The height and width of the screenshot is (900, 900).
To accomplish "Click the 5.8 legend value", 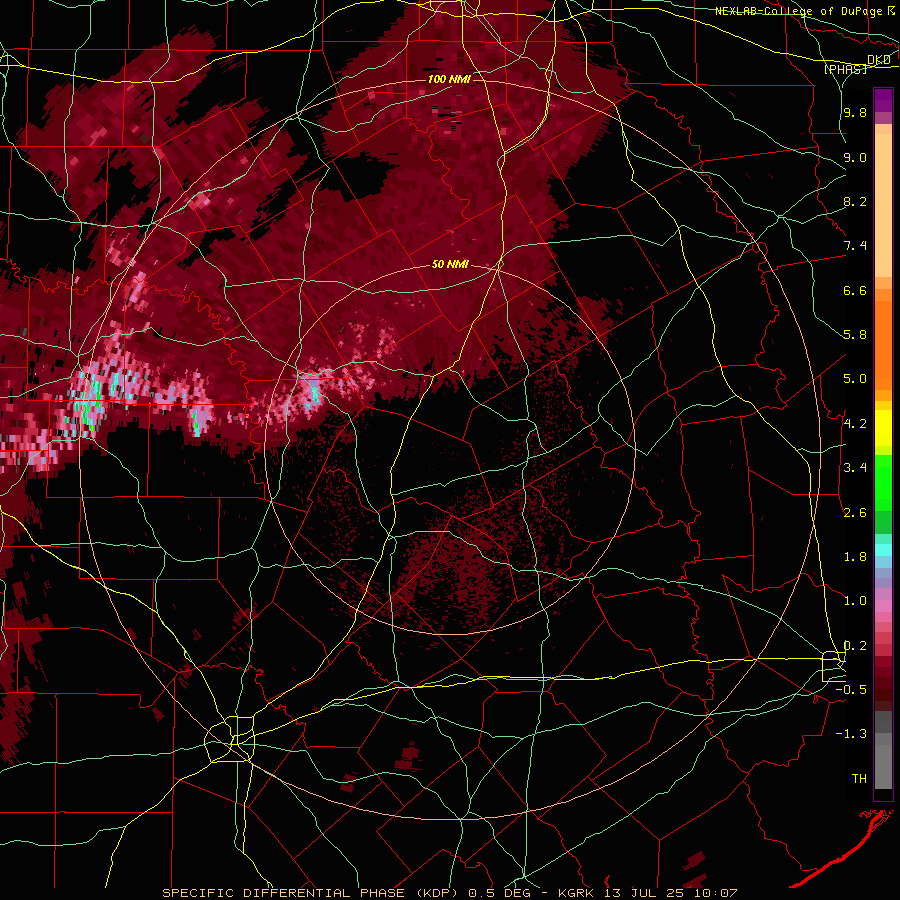I will 855,335.
